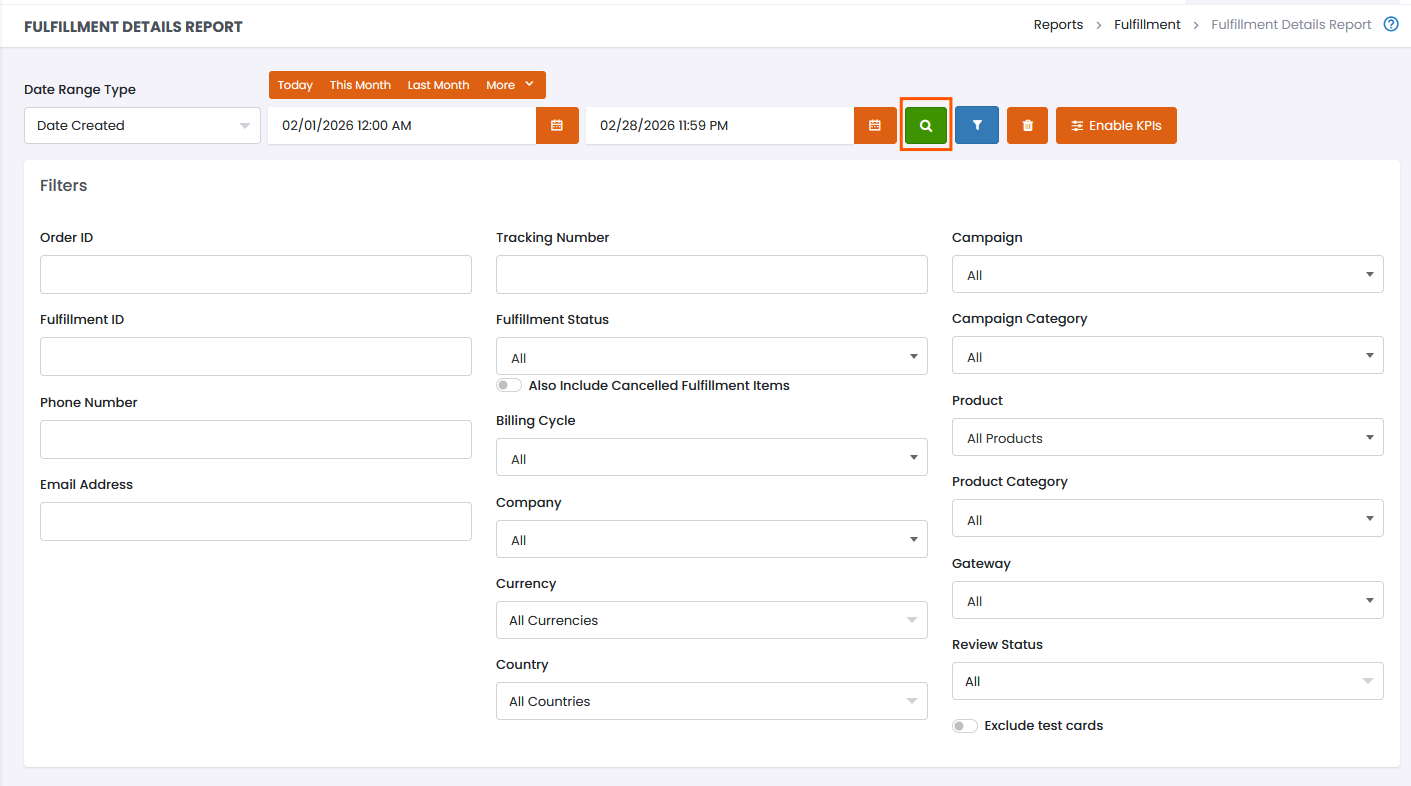This screenshot has width=1411, height=786.
Task: Open the Fulfillment breadcrumb link
Action: click(1147, 25)
